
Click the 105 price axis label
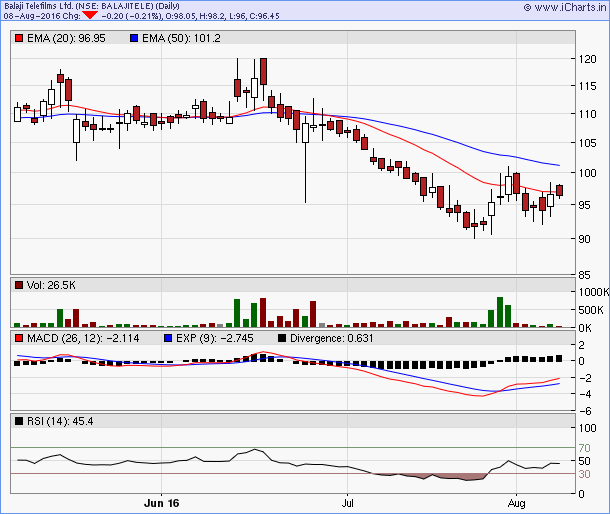pos(587,143)
